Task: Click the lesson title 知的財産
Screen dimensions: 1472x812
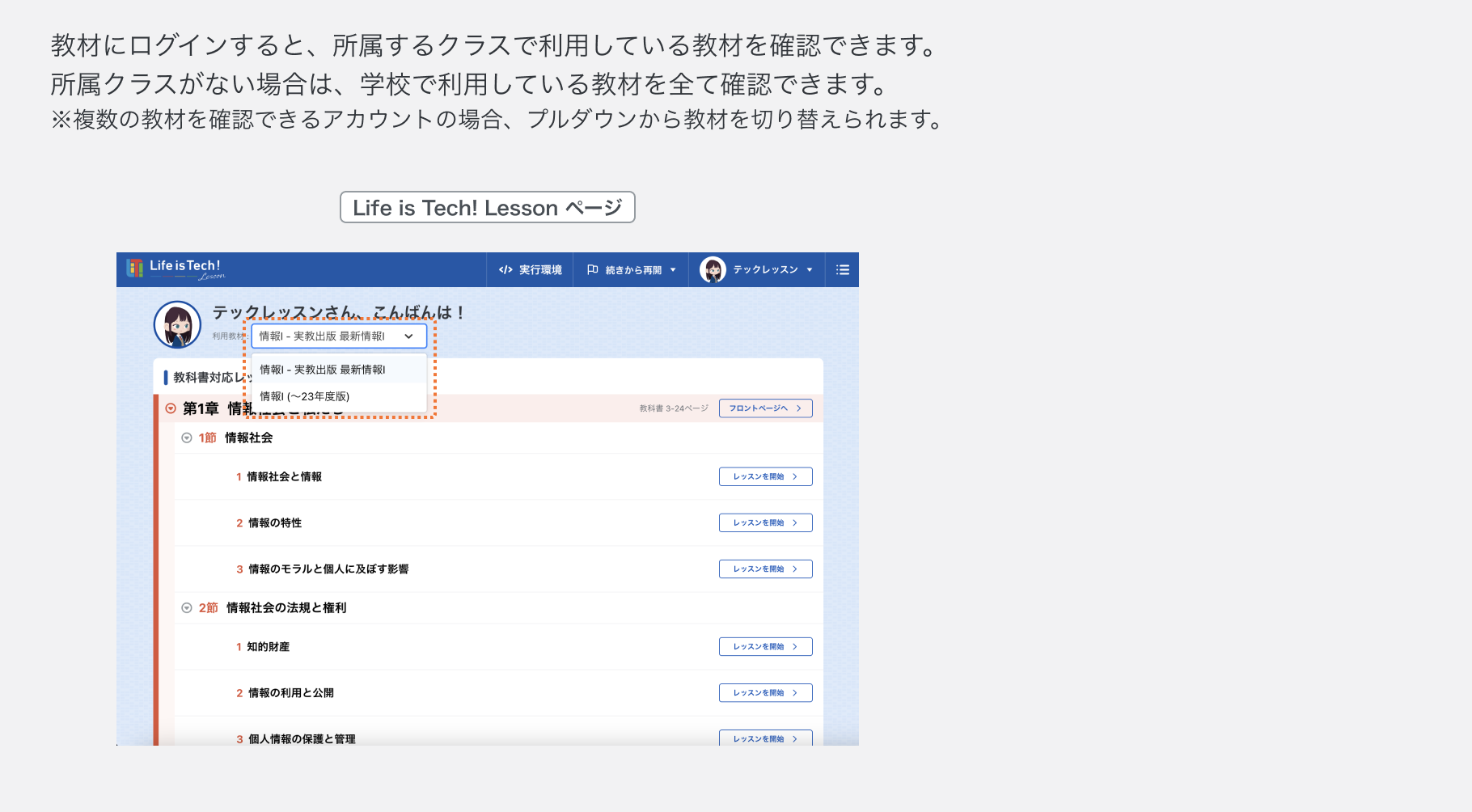Action: coord(269,647)
